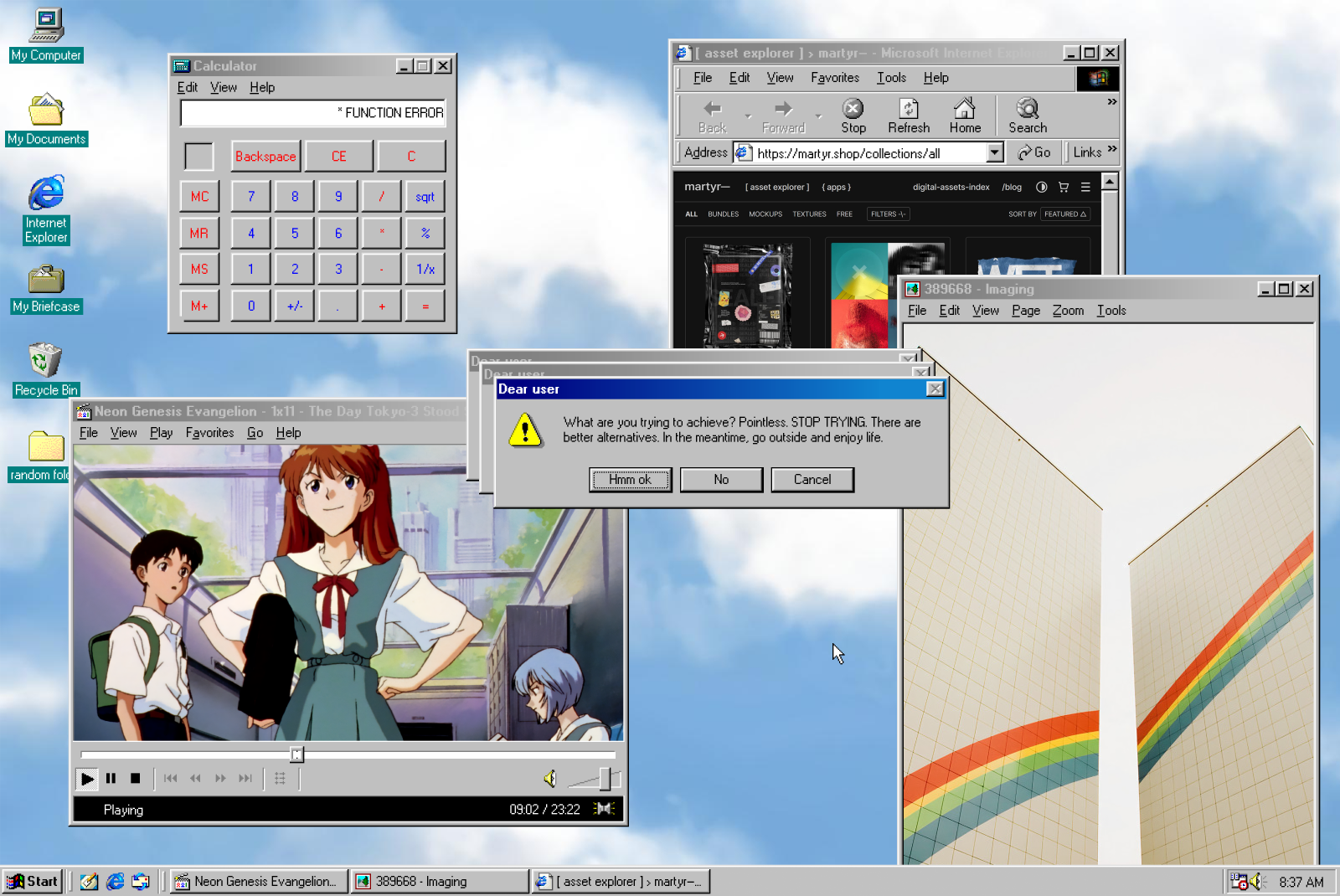Image resolution: width=1340 pixels, height=896 pixels.
Task: Open the Play menu in media player
Action: [x=161, y=433]
